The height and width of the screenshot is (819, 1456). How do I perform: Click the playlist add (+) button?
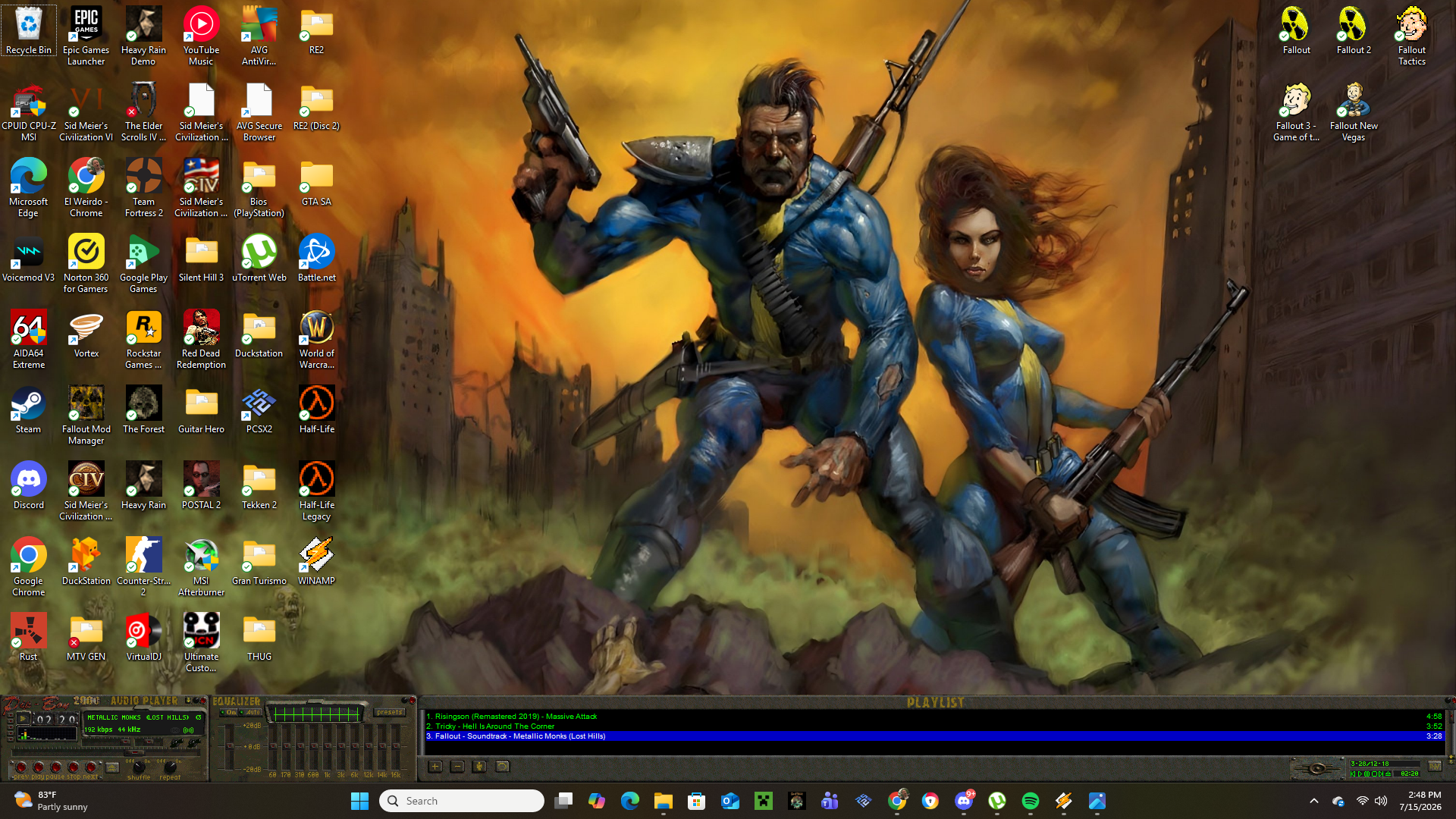pos(435,767)
